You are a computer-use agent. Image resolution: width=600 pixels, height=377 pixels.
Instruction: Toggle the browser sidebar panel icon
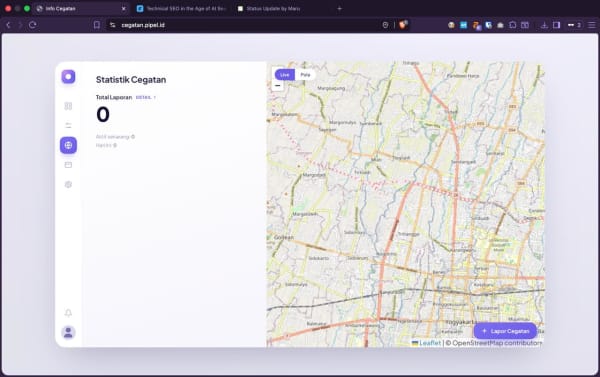pyautogui.click(x=556, y=25)
